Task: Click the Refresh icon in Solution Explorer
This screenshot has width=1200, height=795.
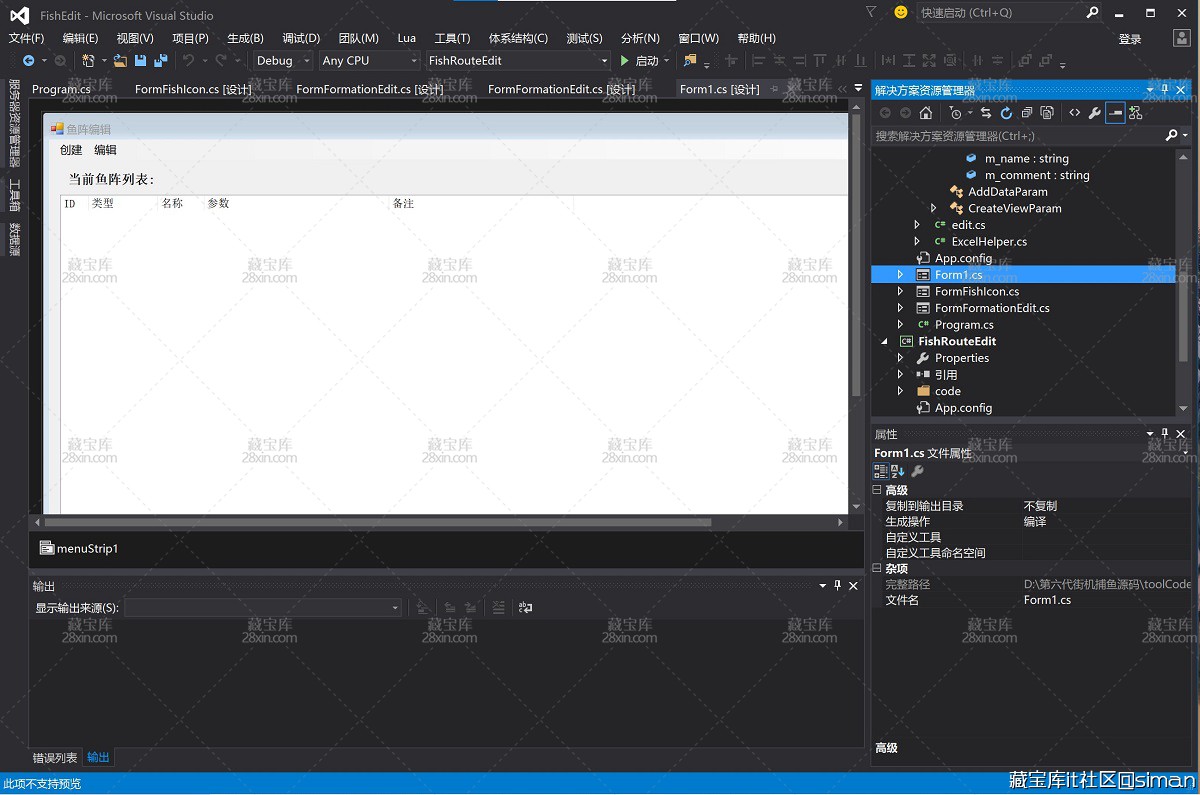Action: coord(1006,113)
